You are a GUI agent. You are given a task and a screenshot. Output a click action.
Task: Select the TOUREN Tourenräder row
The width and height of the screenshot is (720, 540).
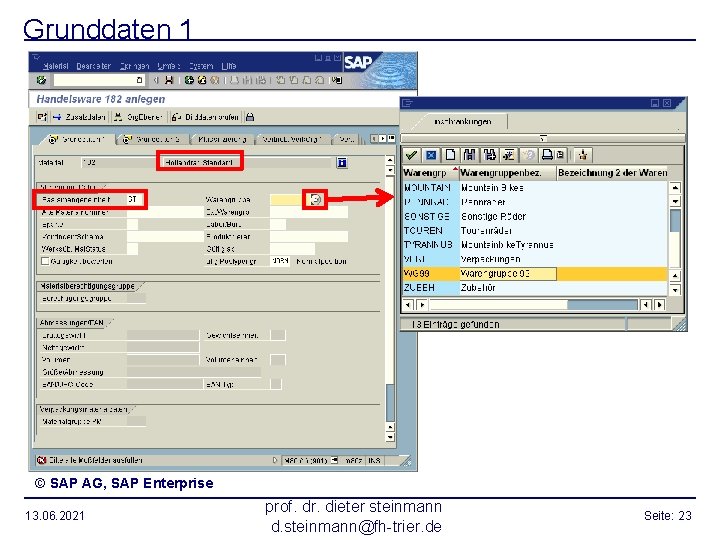pyautogui.click(x=534, y=231)
